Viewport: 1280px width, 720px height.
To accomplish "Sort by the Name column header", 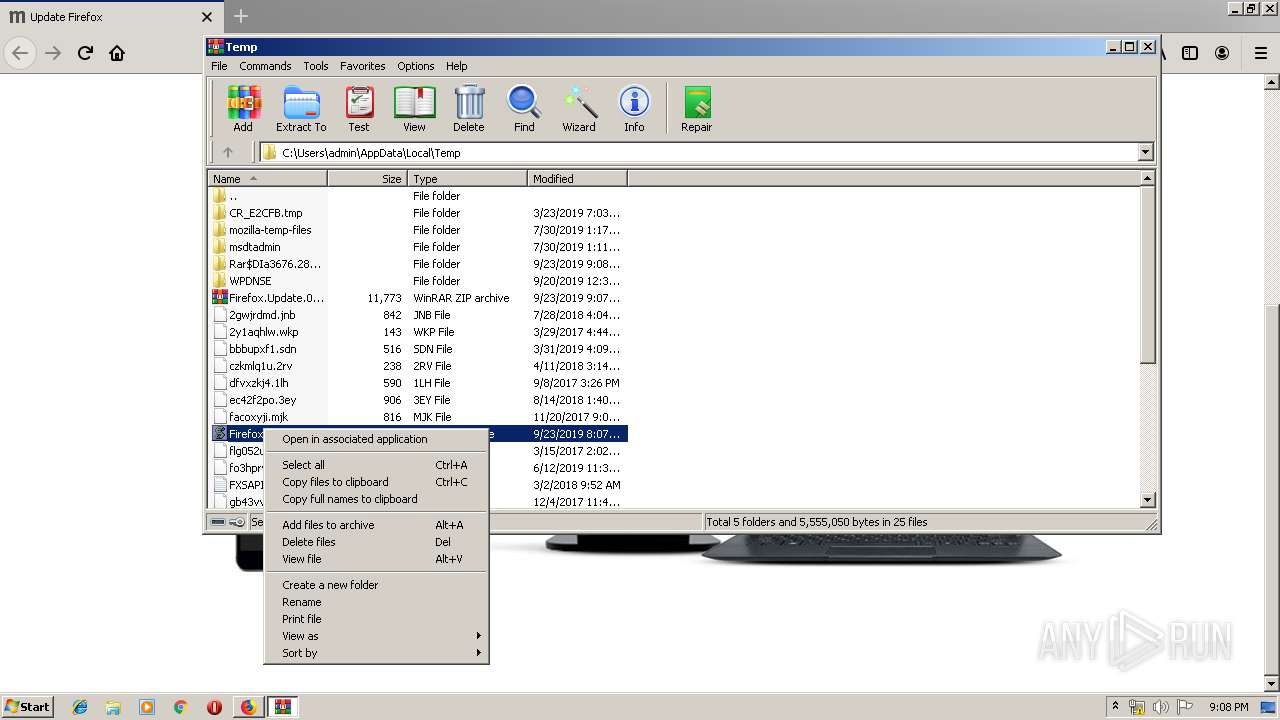I will point(267,179).
